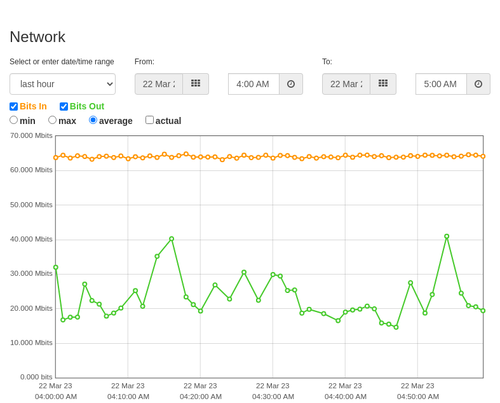Screen dimensions: 500x403
Task: Click the 04:20:00 AM x-axis label
Action: [201, 397]
